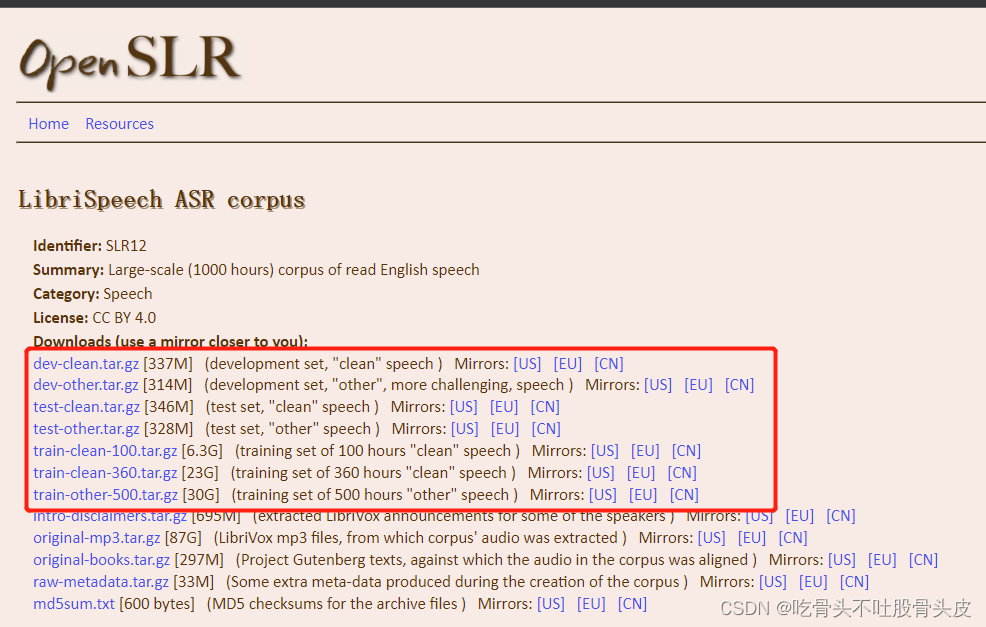986x627 pixels.
Task: Click the OpenSLR logo
Action: coord(130,61)
